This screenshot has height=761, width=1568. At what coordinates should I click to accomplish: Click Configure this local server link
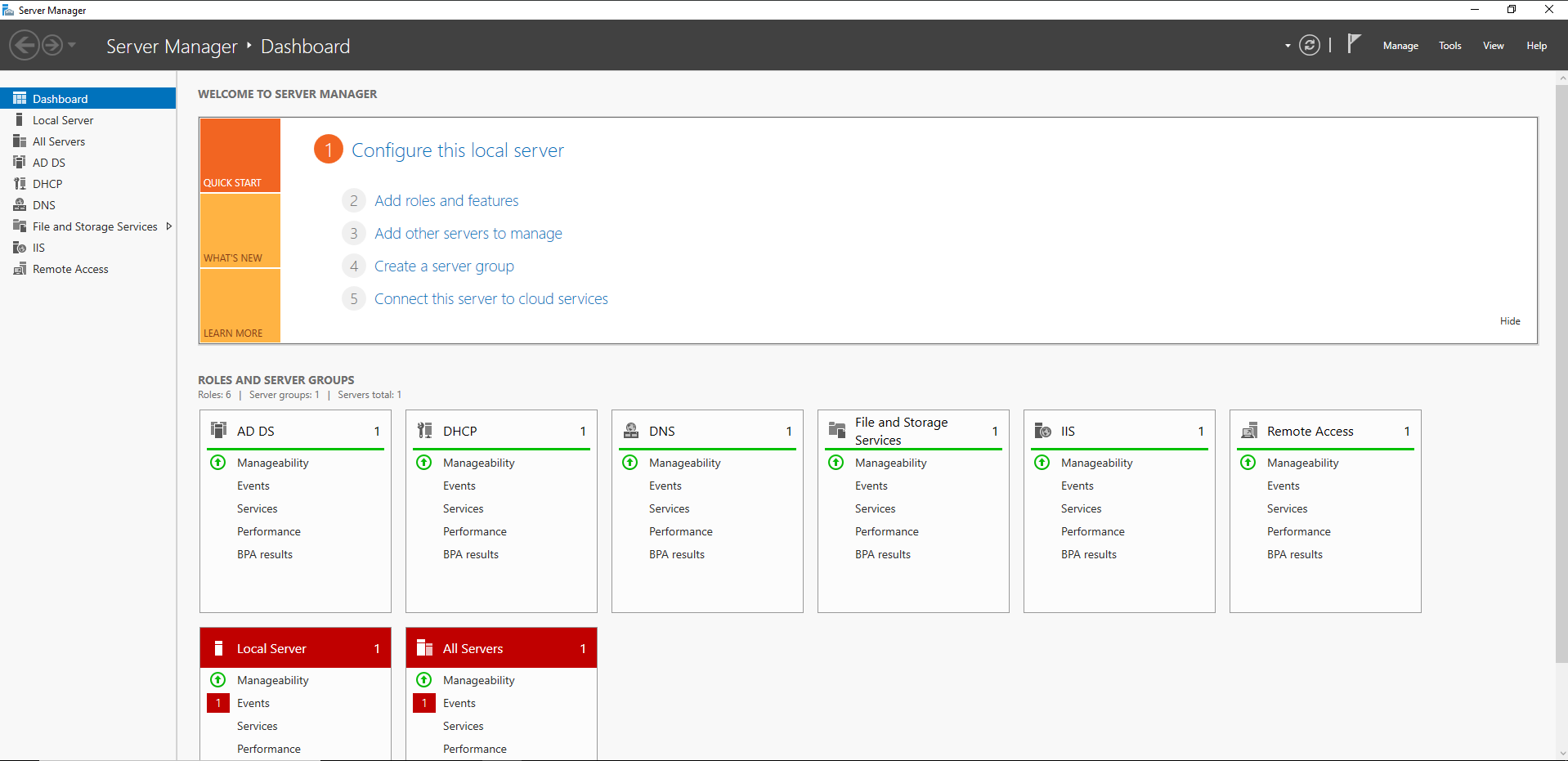click(458, 150)
